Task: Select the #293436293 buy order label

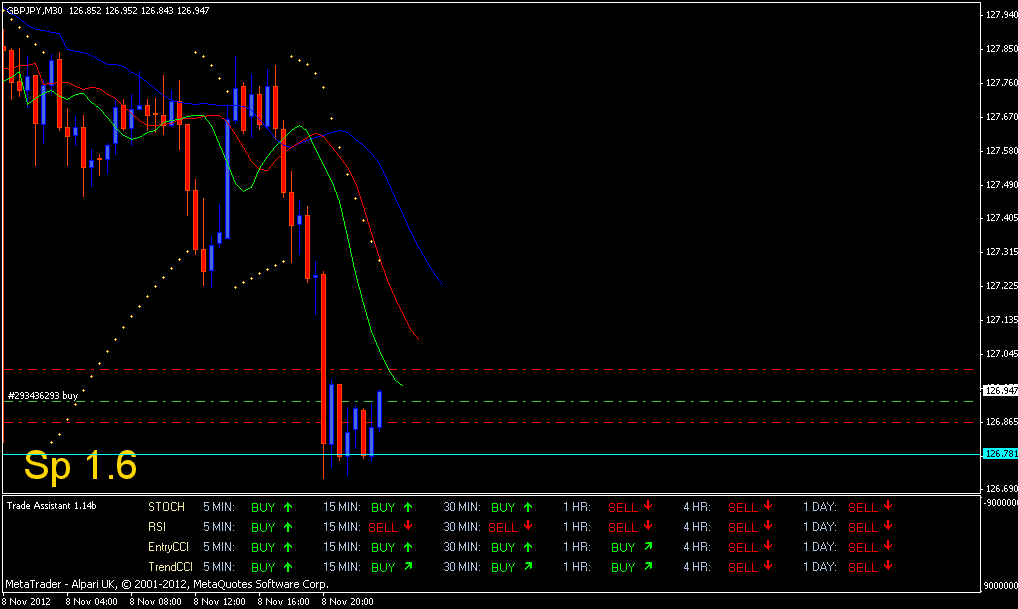Action: 43,395
